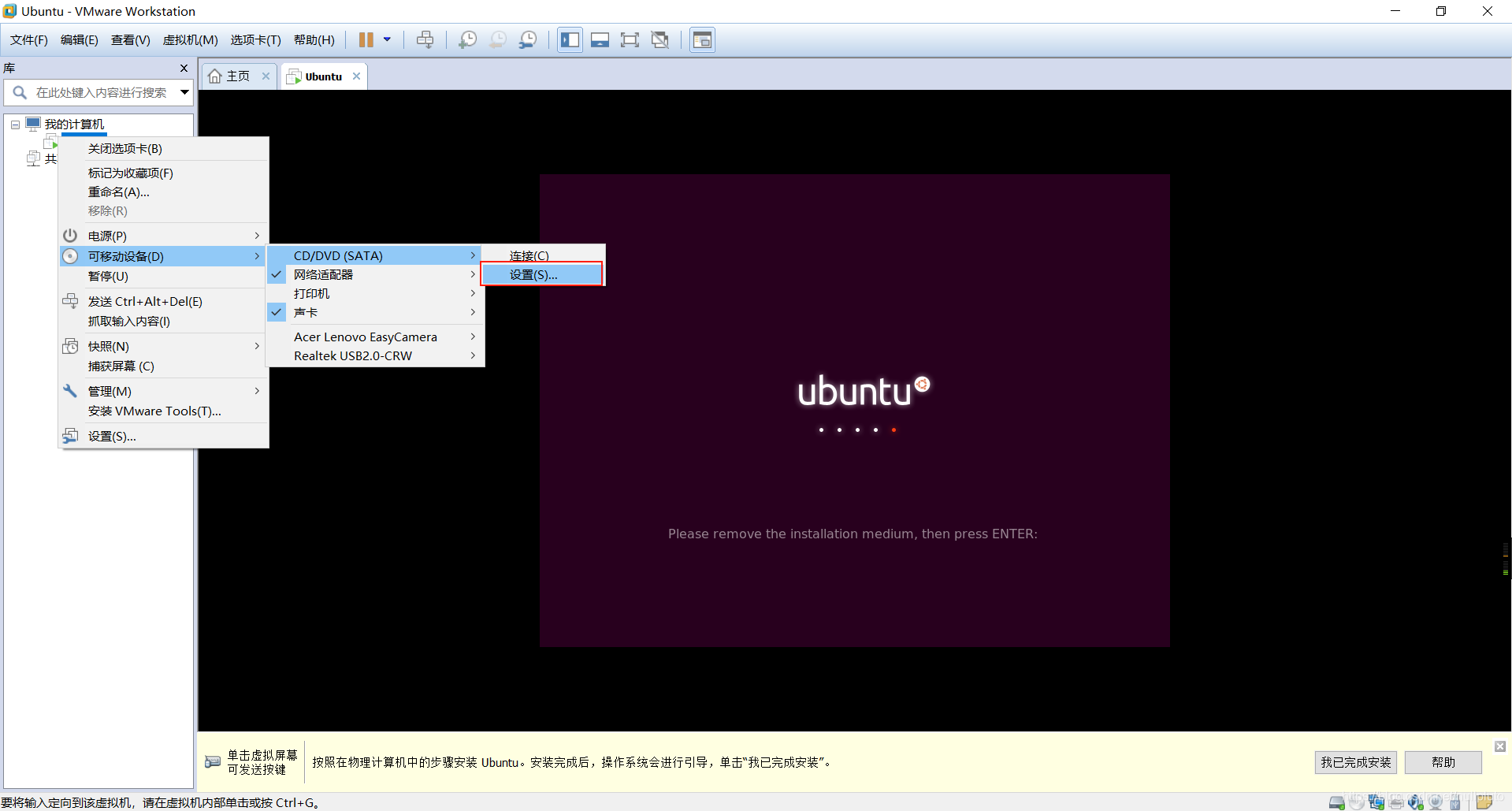
Task: Open the 帮助(H) menu
Action: tap(314, 40)
